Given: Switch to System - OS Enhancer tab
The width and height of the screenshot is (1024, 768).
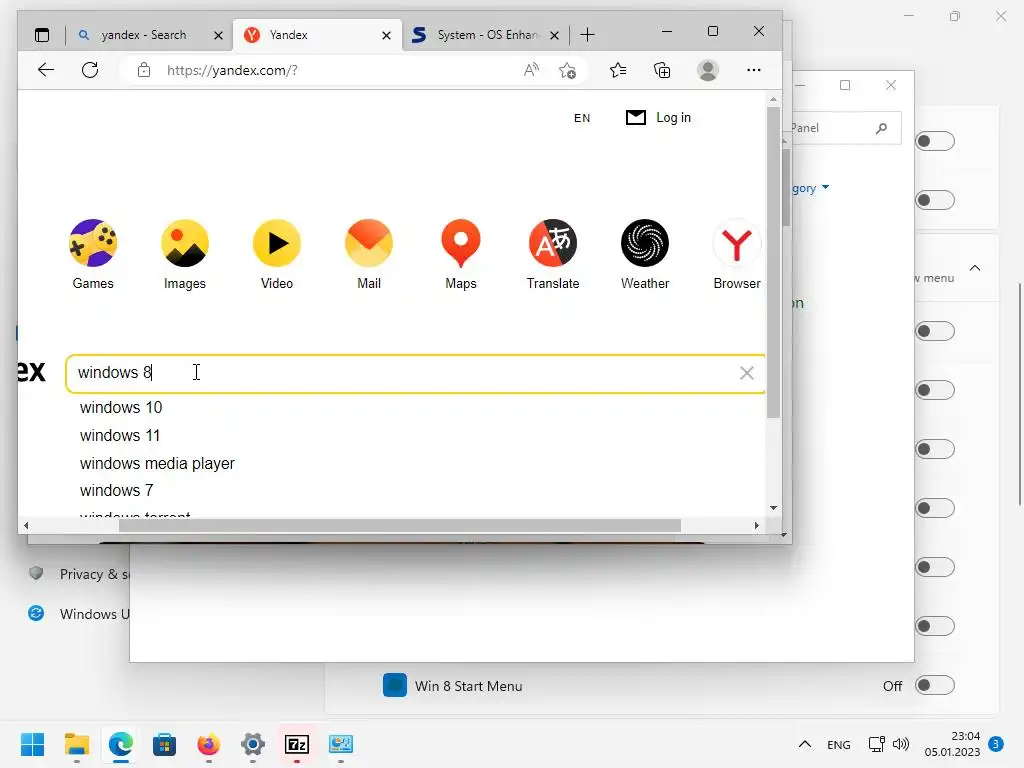Looking at the screenshot, I should pos(485,35).
